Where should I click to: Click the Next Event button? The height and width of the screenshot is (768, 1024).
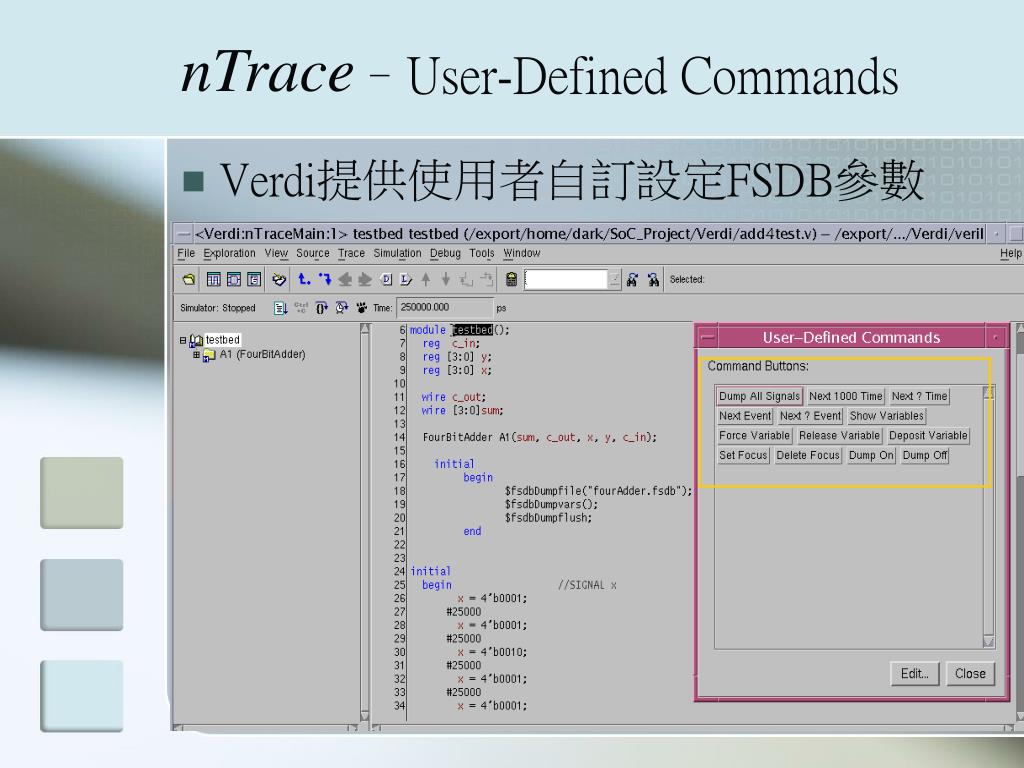click(745, 416)
